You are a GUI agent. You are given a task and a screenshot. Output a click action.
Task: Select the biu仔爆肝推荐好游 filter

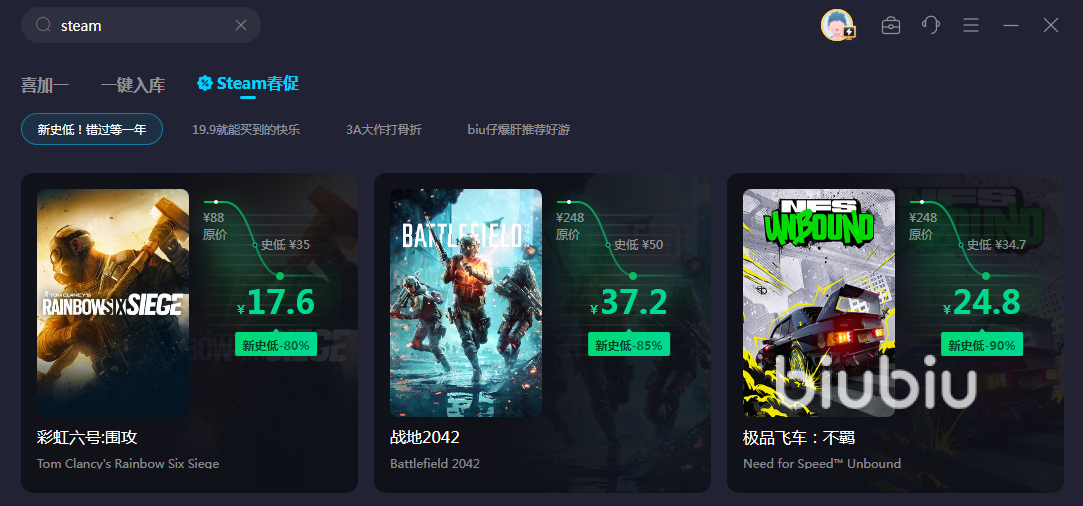(x=519, y=129)
